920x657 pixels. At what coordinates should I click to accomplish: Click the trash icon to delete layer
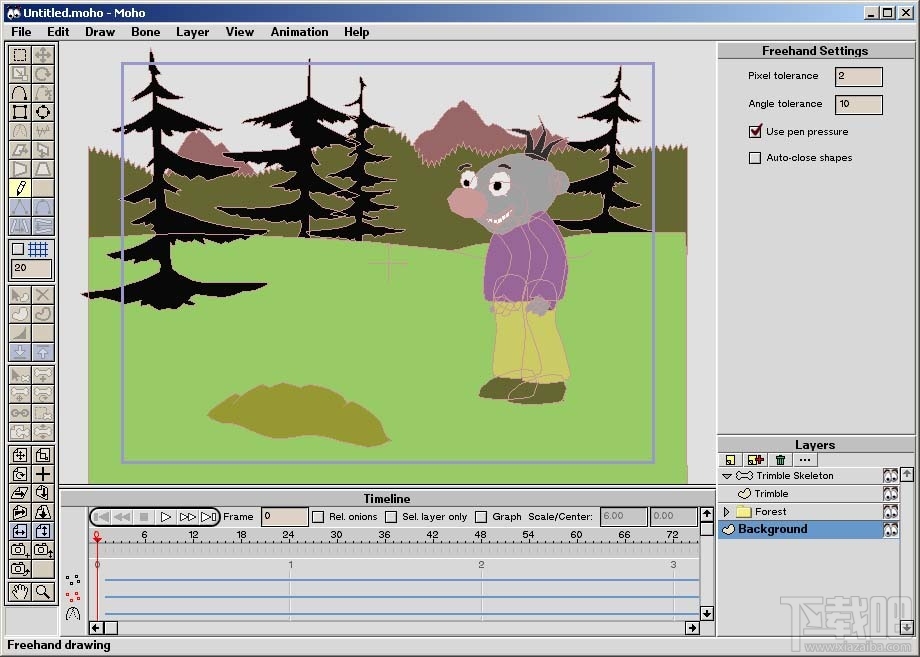(780, 460)
